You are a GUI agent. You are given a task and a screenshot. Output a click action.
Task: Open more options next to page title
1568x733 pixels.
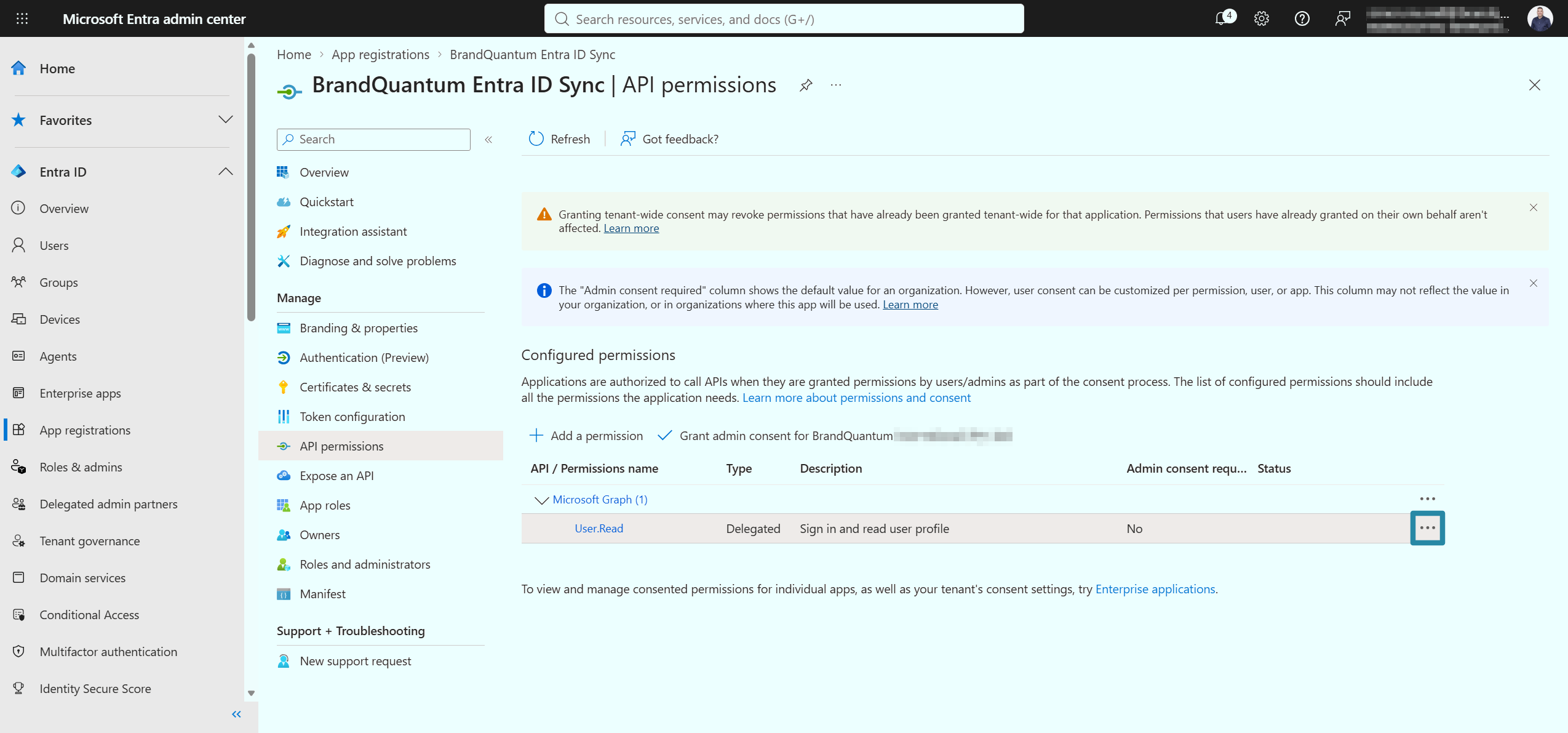click(835, 85)
